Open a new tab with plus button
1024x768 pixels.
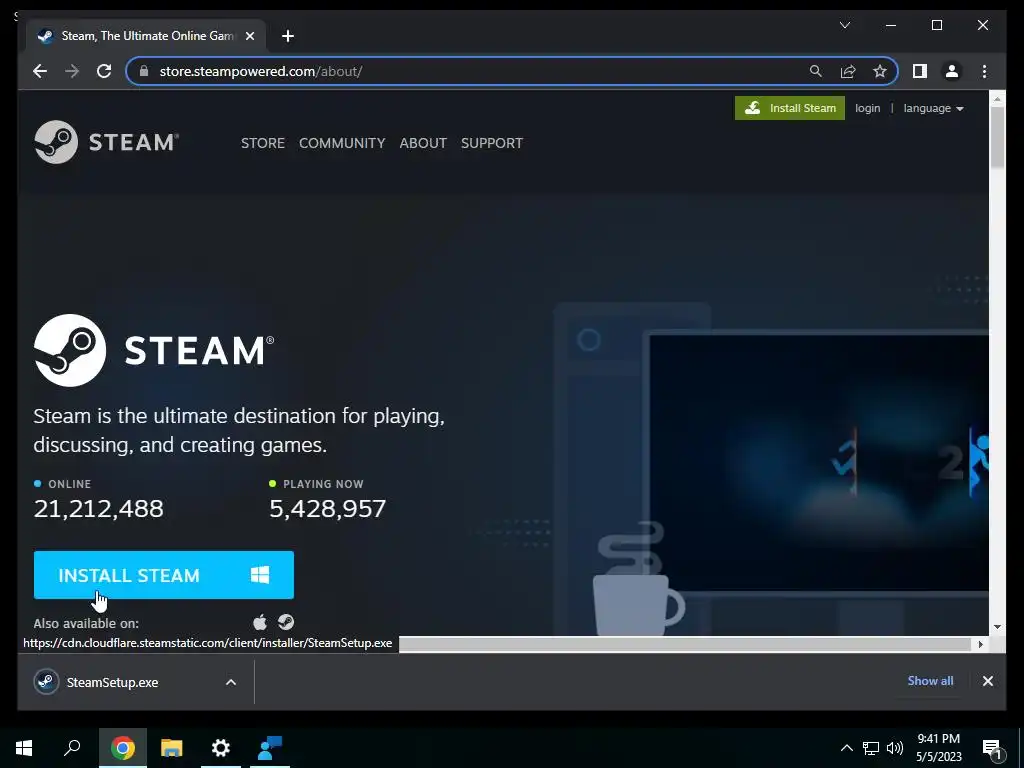(287, 36)
